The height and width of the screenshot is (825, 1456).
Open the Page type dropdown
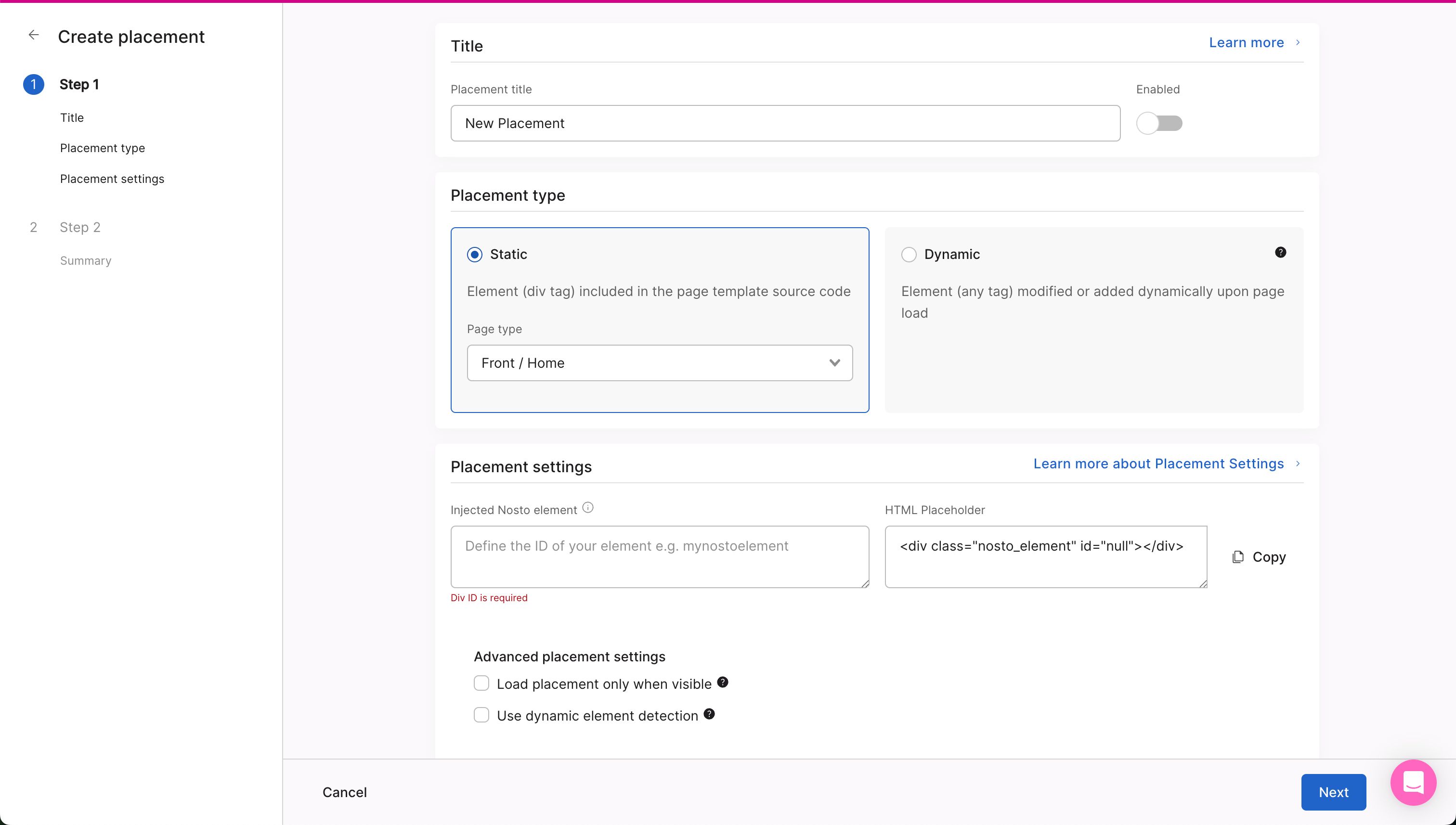(x=659, y=363)
